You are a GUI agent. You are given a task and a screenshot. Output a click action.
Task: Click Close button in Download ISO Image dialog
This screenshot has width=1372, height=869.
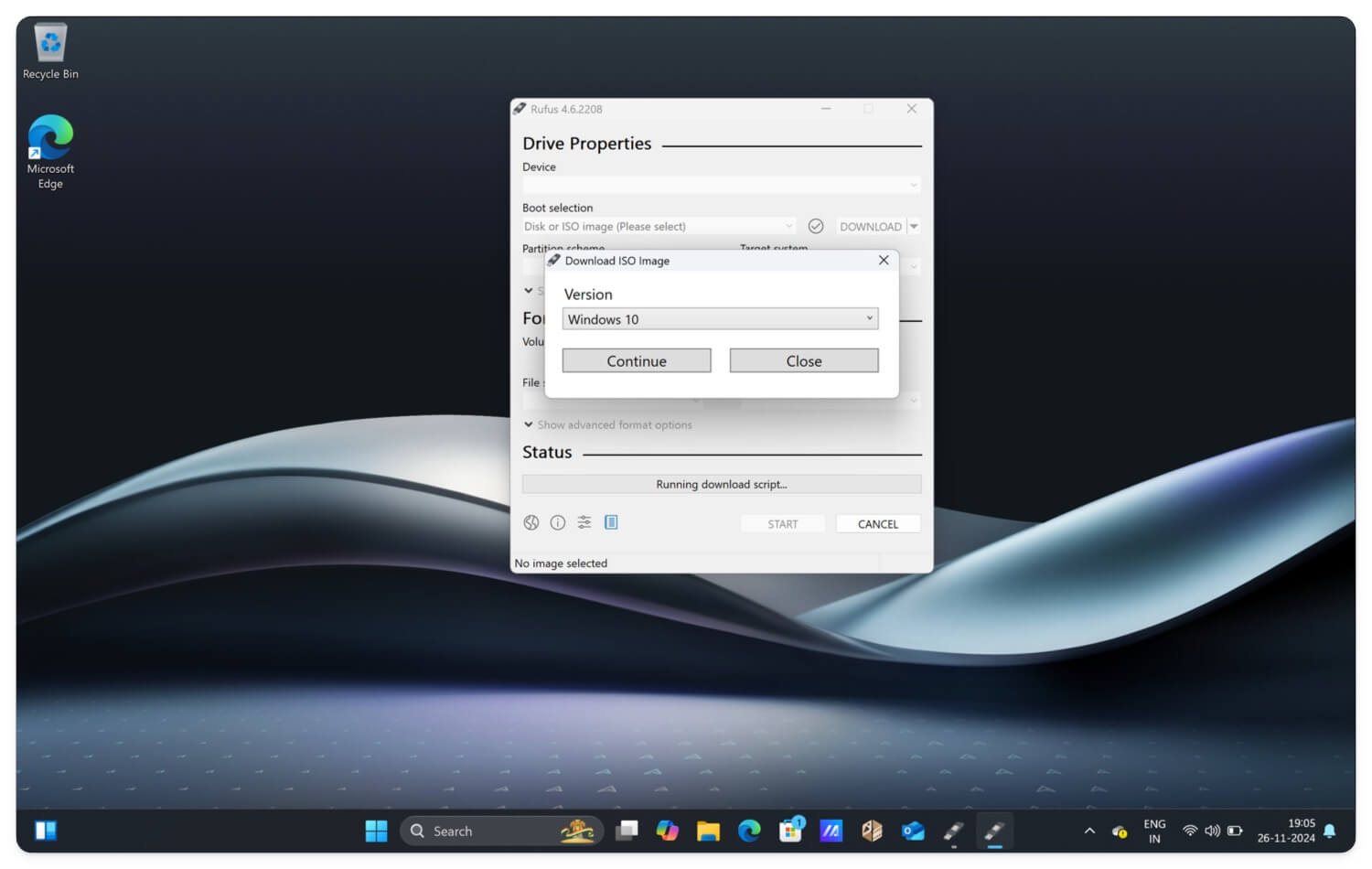804,360
